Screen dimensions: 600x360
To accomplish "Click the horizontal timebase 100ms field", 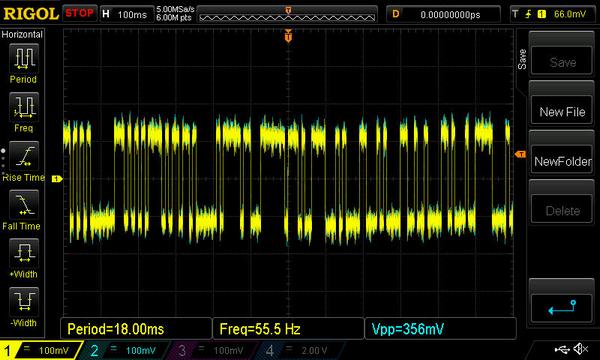I will [126, 14].
